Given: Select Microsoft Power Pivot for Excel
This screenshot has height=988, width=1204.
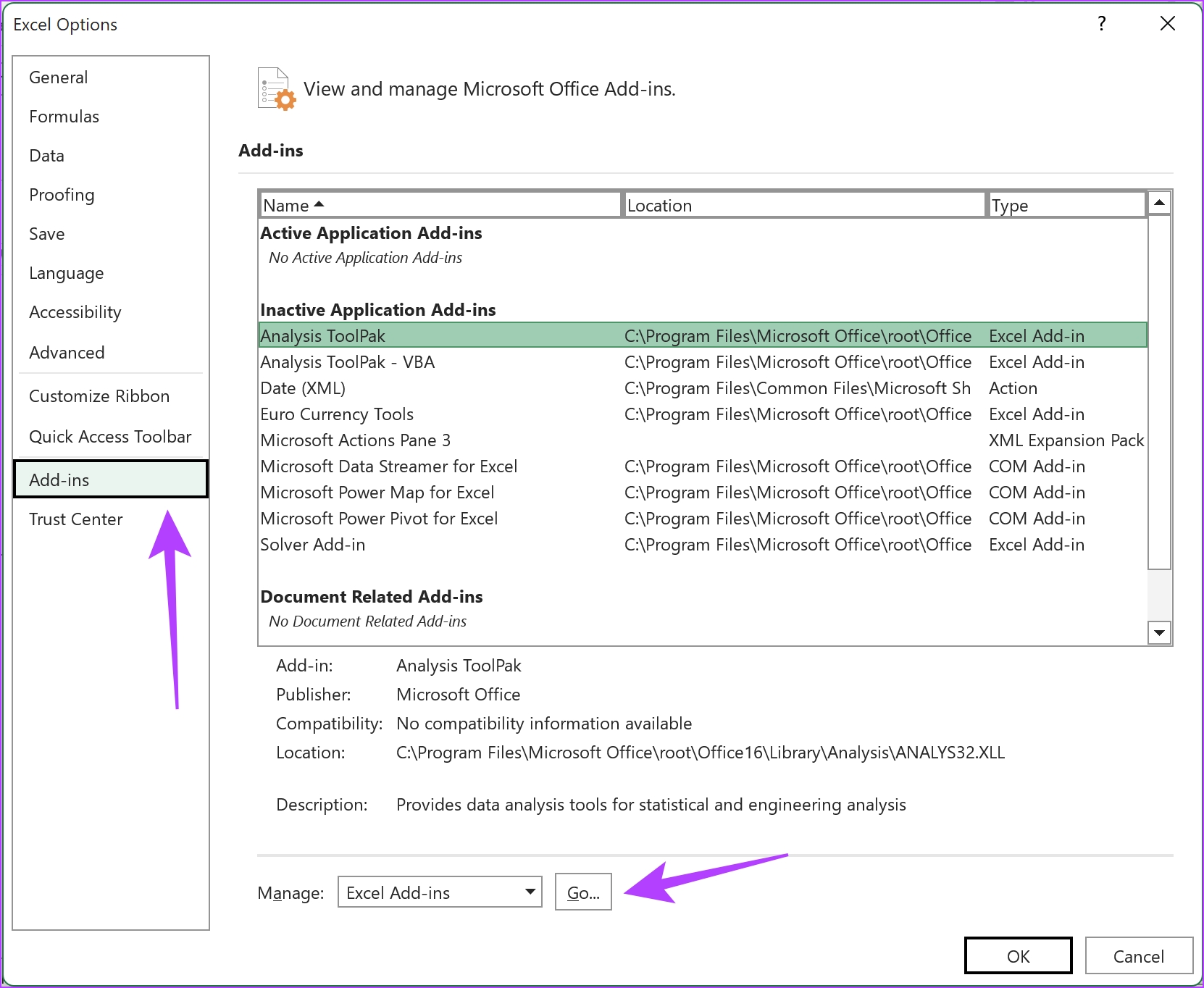Looking at the screenshot, I should tap(703, 519).
